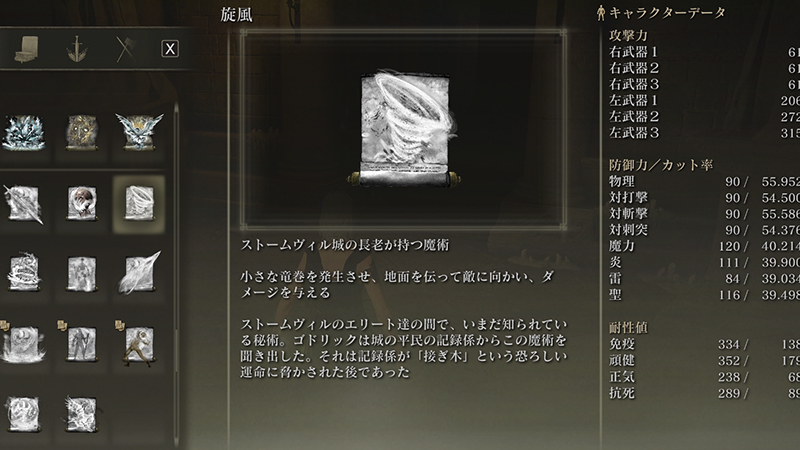
Task: Choose the golden round face spell scroll
Action: click(x=82, y=133)
